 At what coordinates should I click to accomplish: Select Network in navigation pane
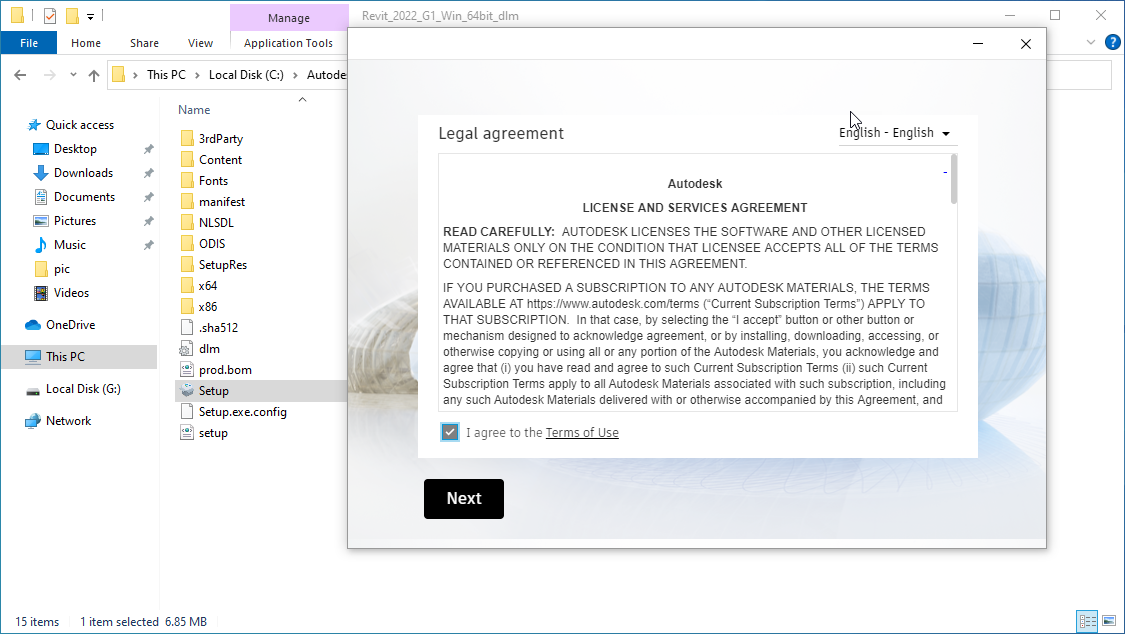coord(68,421)
